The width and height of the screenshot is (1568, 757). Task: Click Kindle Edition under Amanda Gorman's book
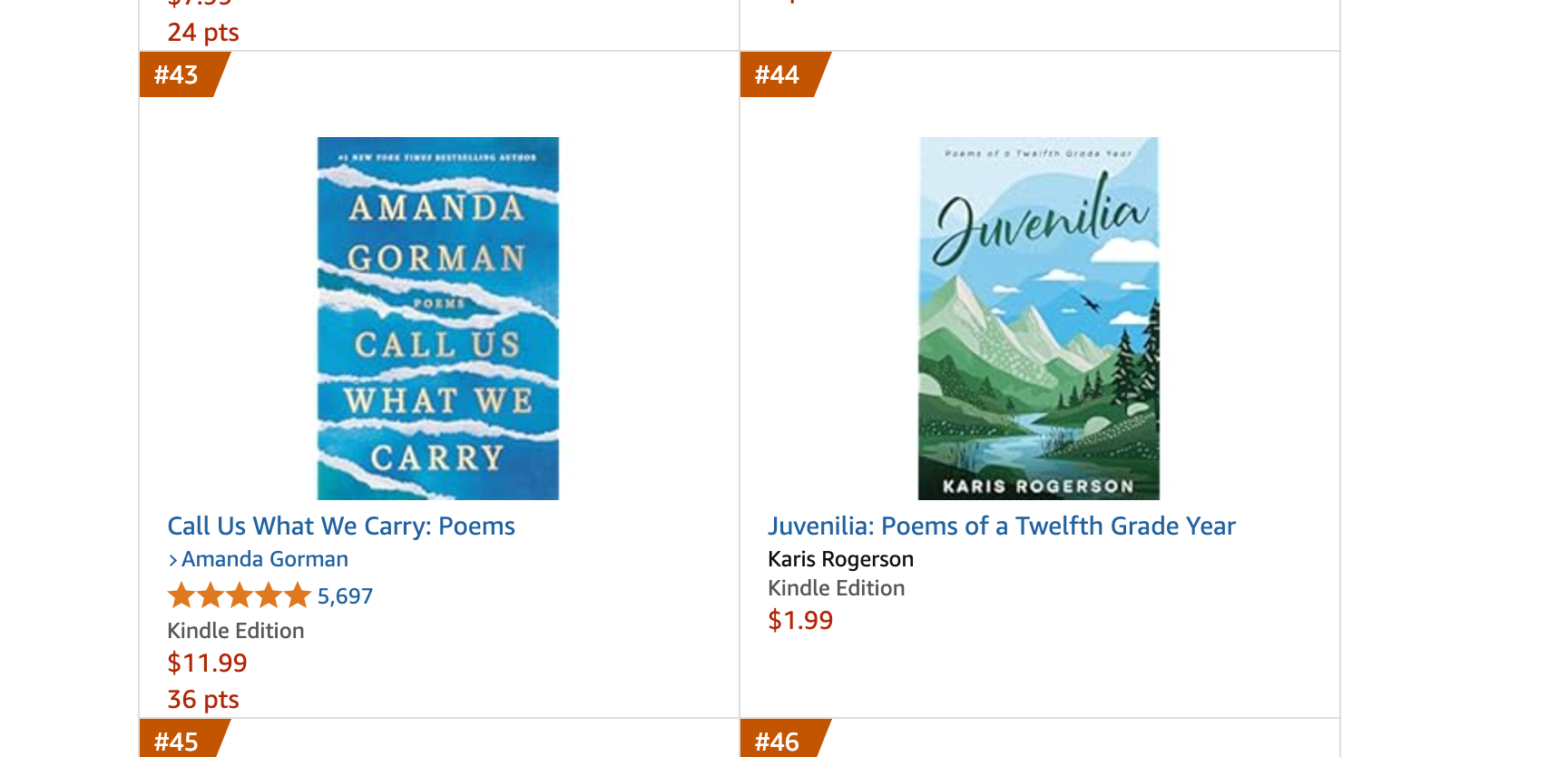pyautogui.click(x=236, y=631)
